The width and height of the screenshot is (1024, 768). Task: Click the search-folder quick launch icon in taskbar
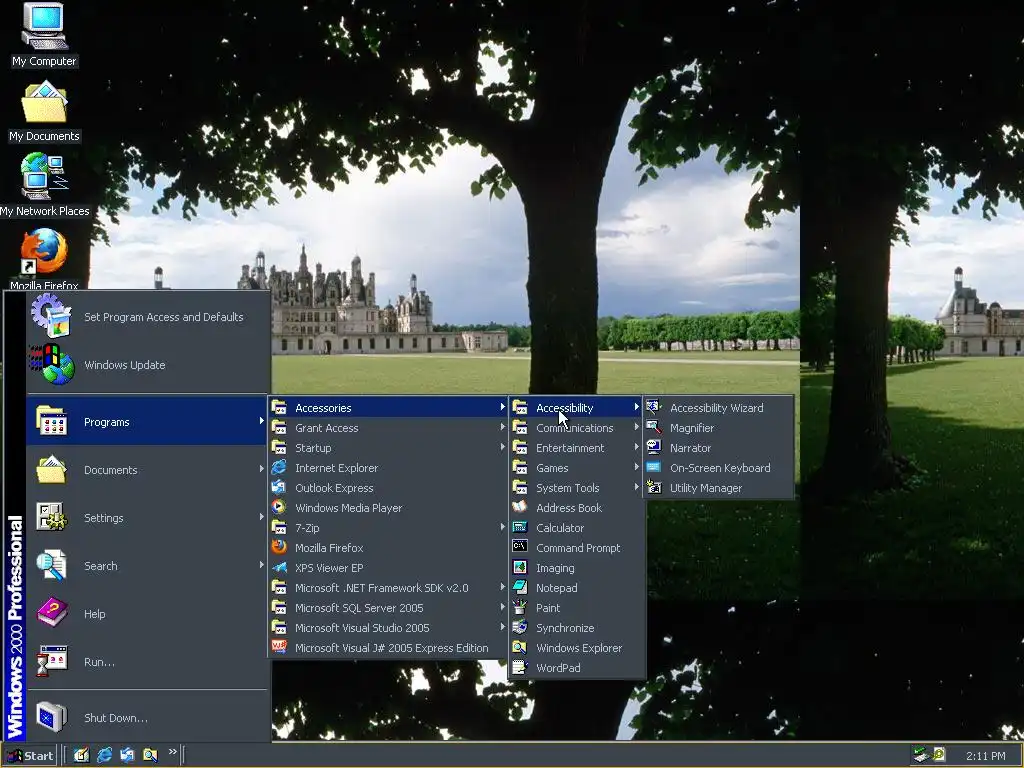[x=150, y=755]
